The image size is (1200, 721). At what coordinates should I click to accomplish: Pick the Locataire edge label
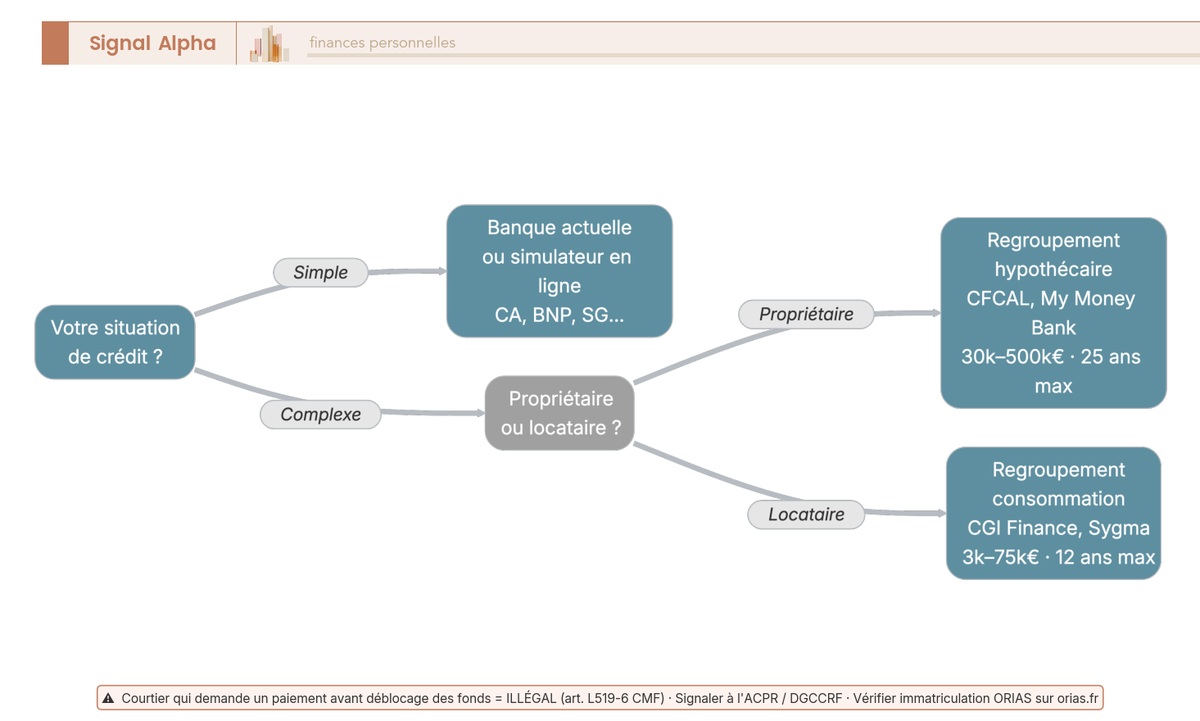(806, 515)
